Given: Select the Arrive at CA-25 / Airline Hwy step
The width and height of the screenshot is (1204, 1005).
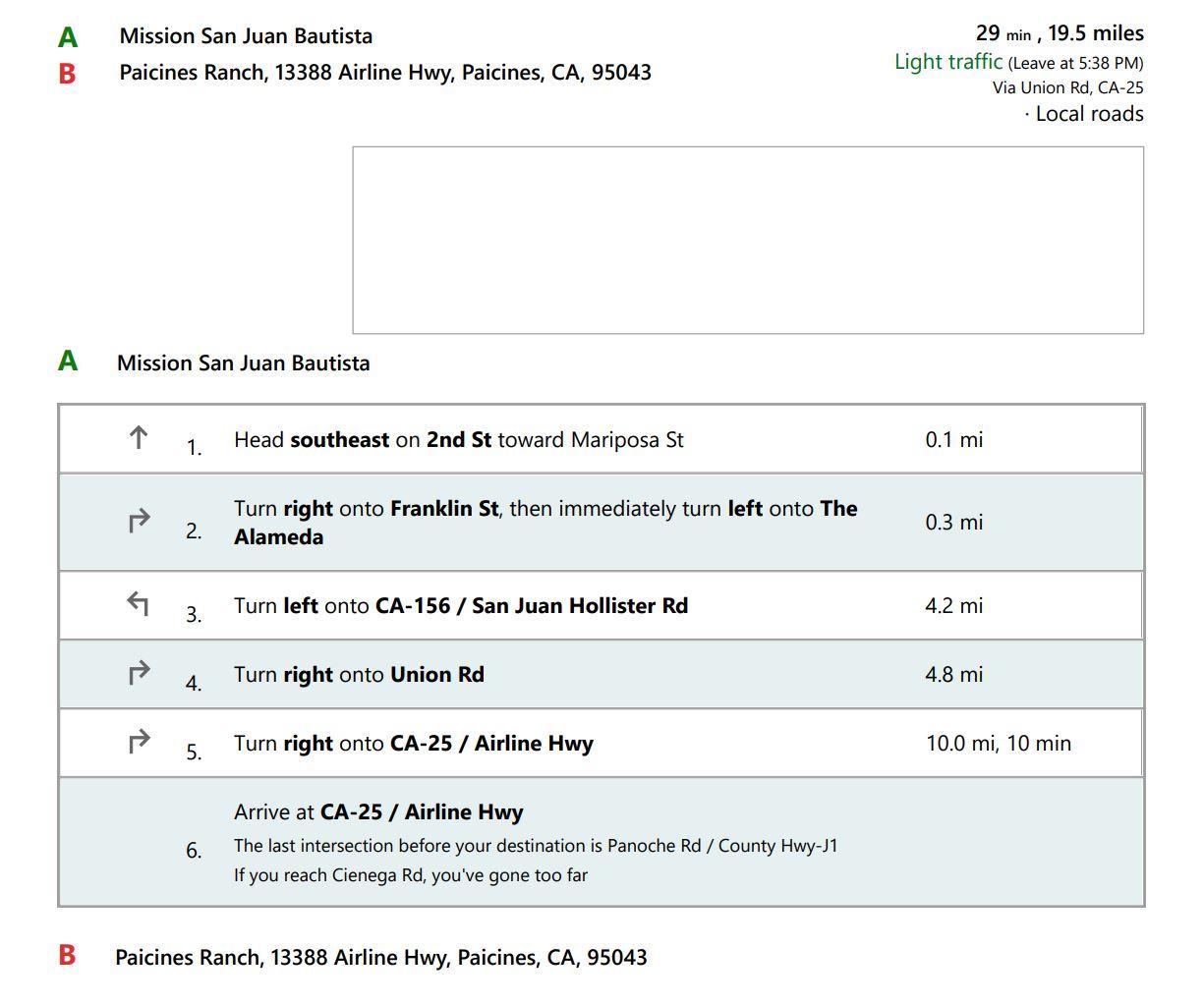Looking at the screenshot, I should coord(601,842).
